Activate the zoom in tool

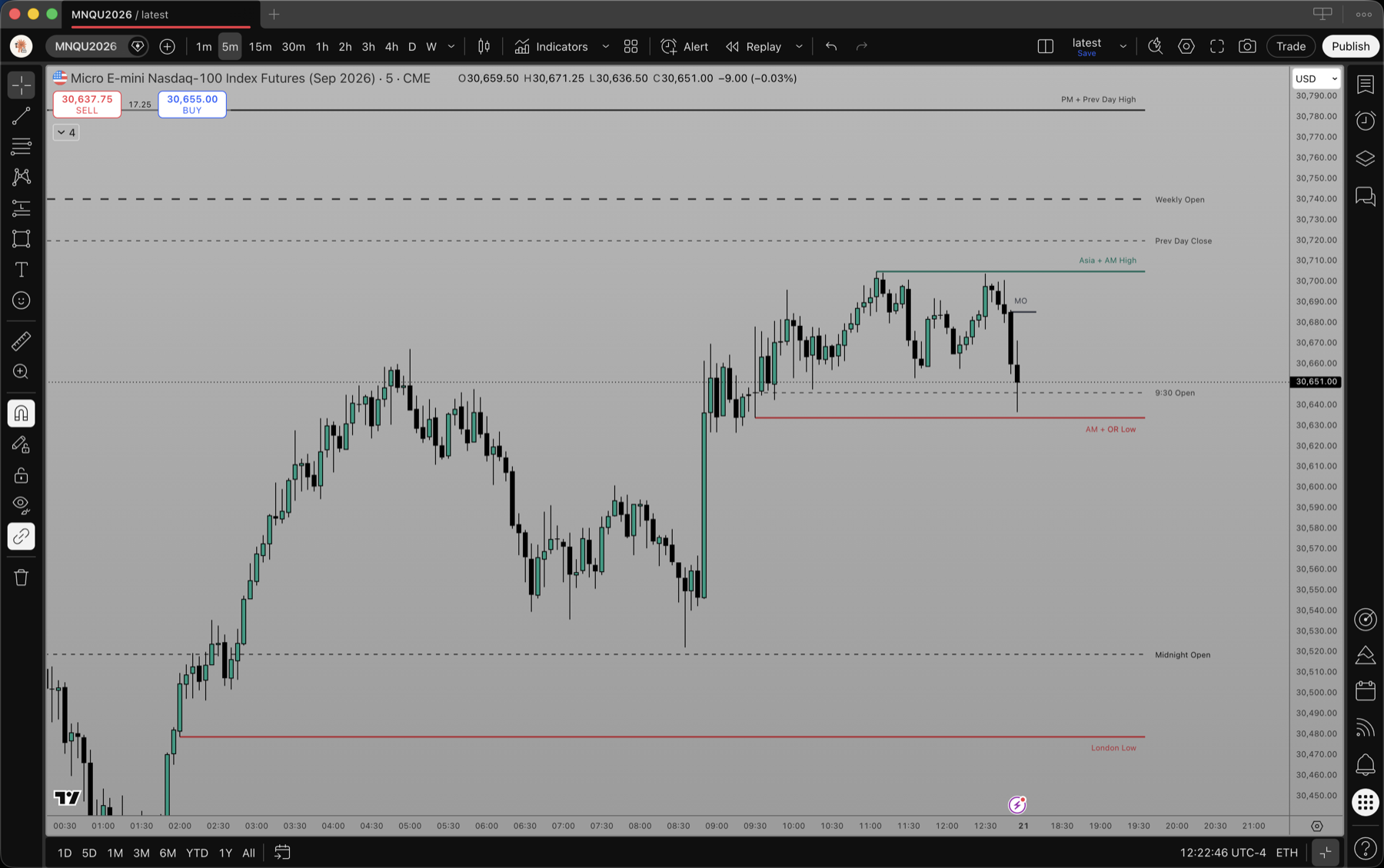point(22,372)
